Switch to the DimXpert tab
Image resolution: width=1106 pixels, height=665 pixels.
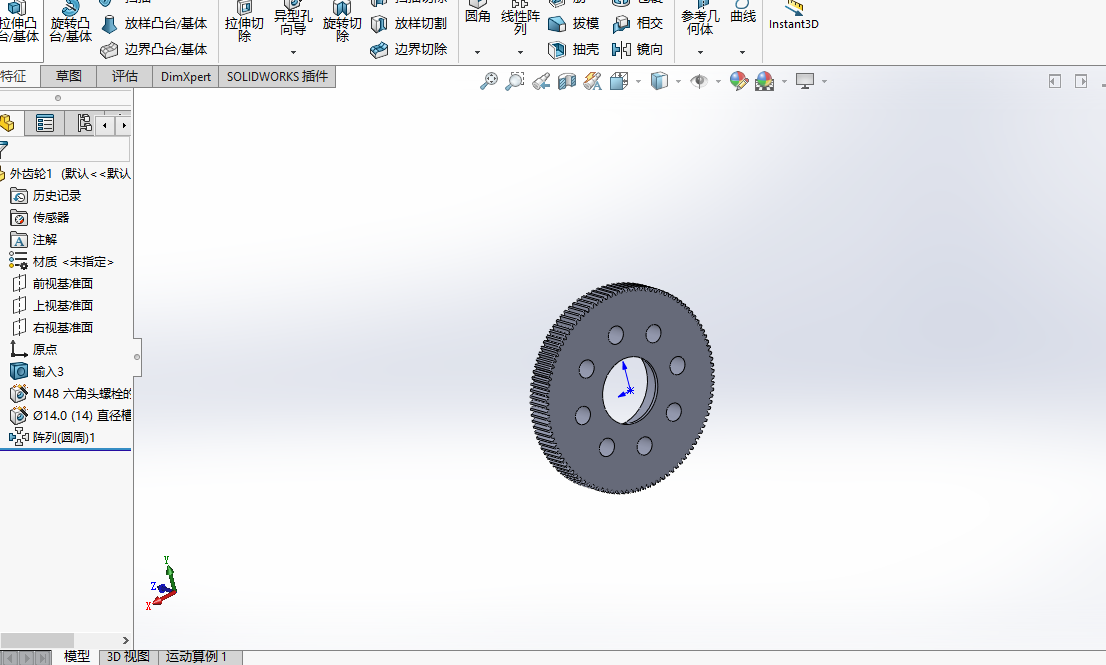pos(186,76)
